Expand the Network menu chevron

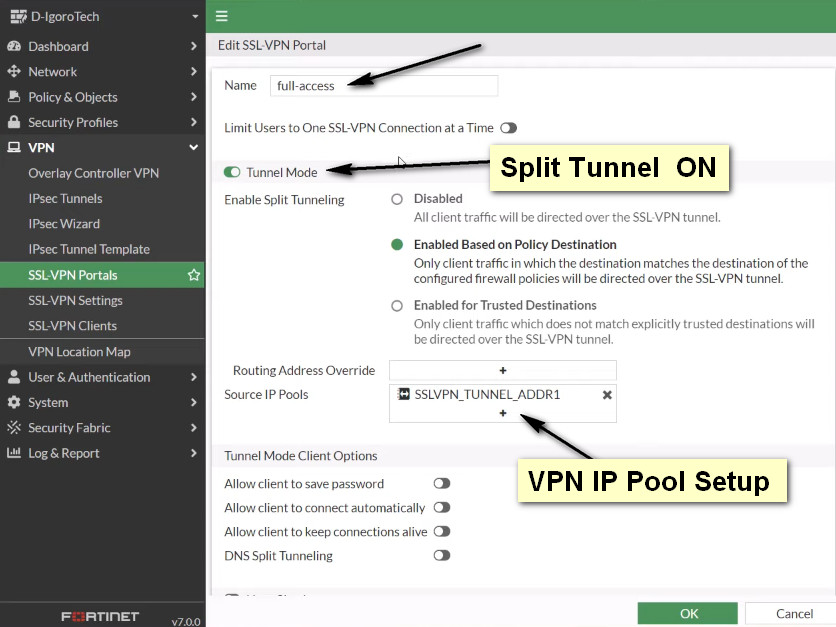[x=194, y=71]
